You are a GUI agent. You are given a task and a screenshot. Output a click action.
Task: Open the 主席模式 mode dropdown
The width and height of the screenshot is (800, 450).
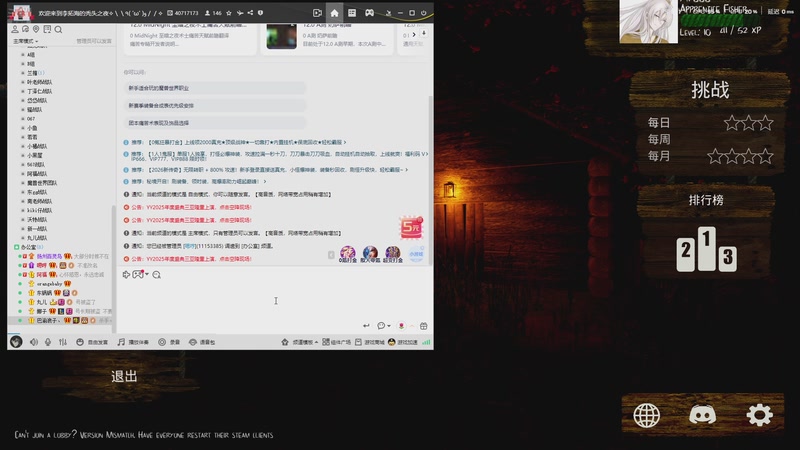26,41
